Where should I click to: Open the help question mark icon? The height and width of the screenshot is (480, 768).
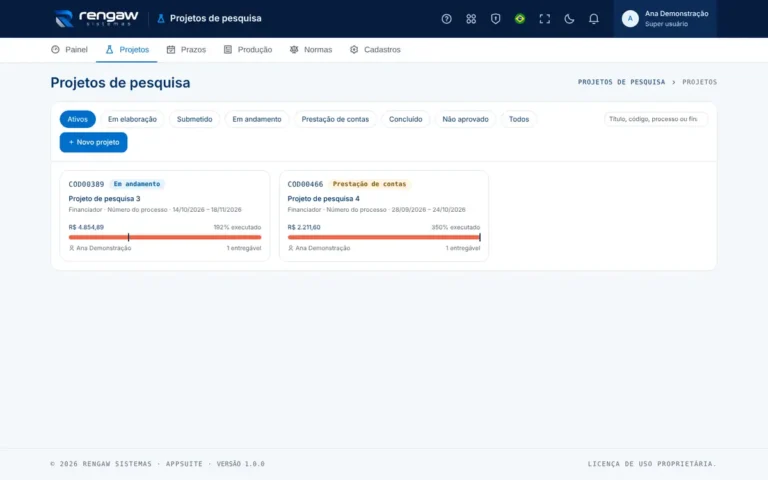point(446,19)
